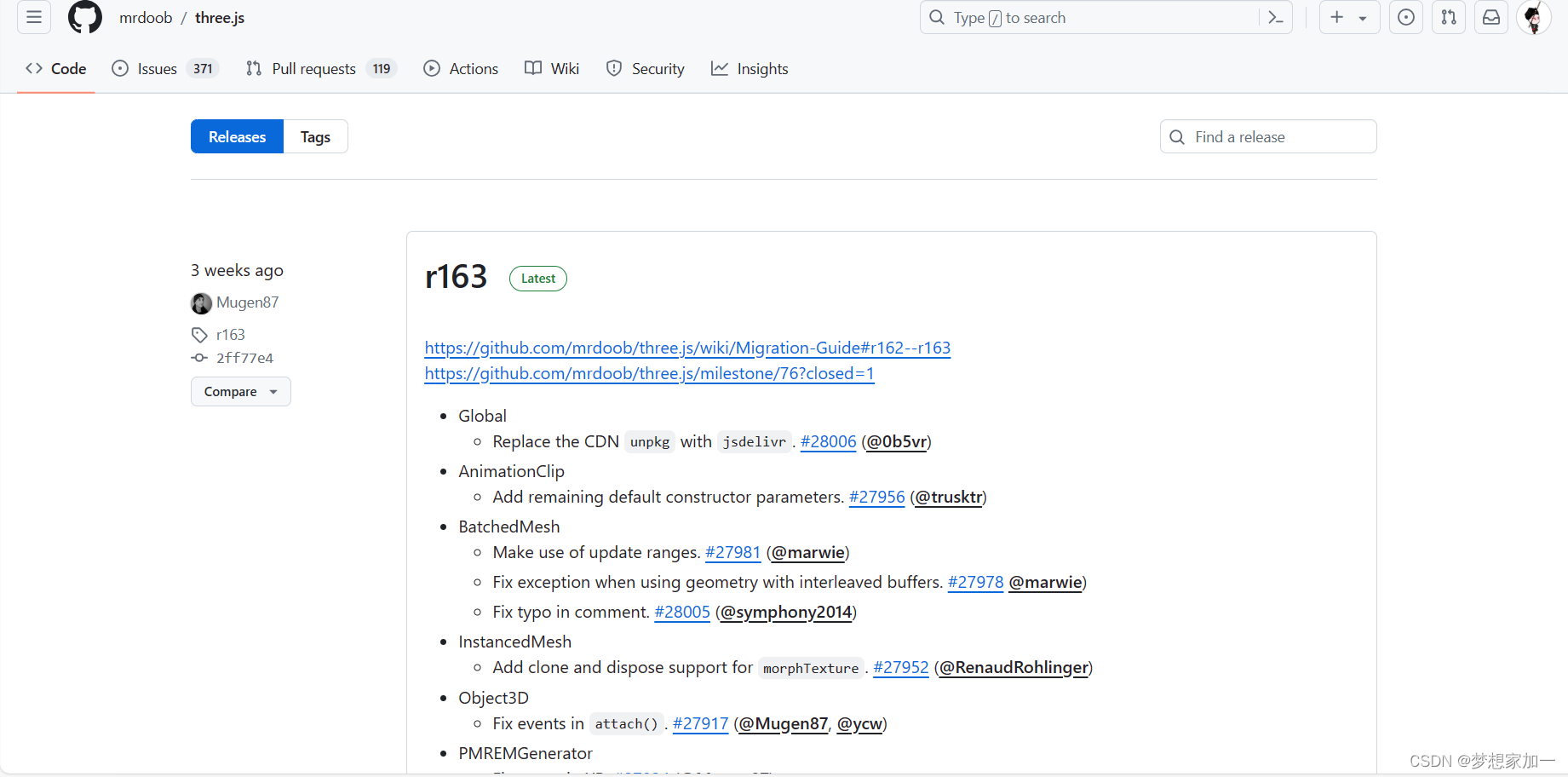
Task: Open pull request #27978
Action: pos(975,582)
